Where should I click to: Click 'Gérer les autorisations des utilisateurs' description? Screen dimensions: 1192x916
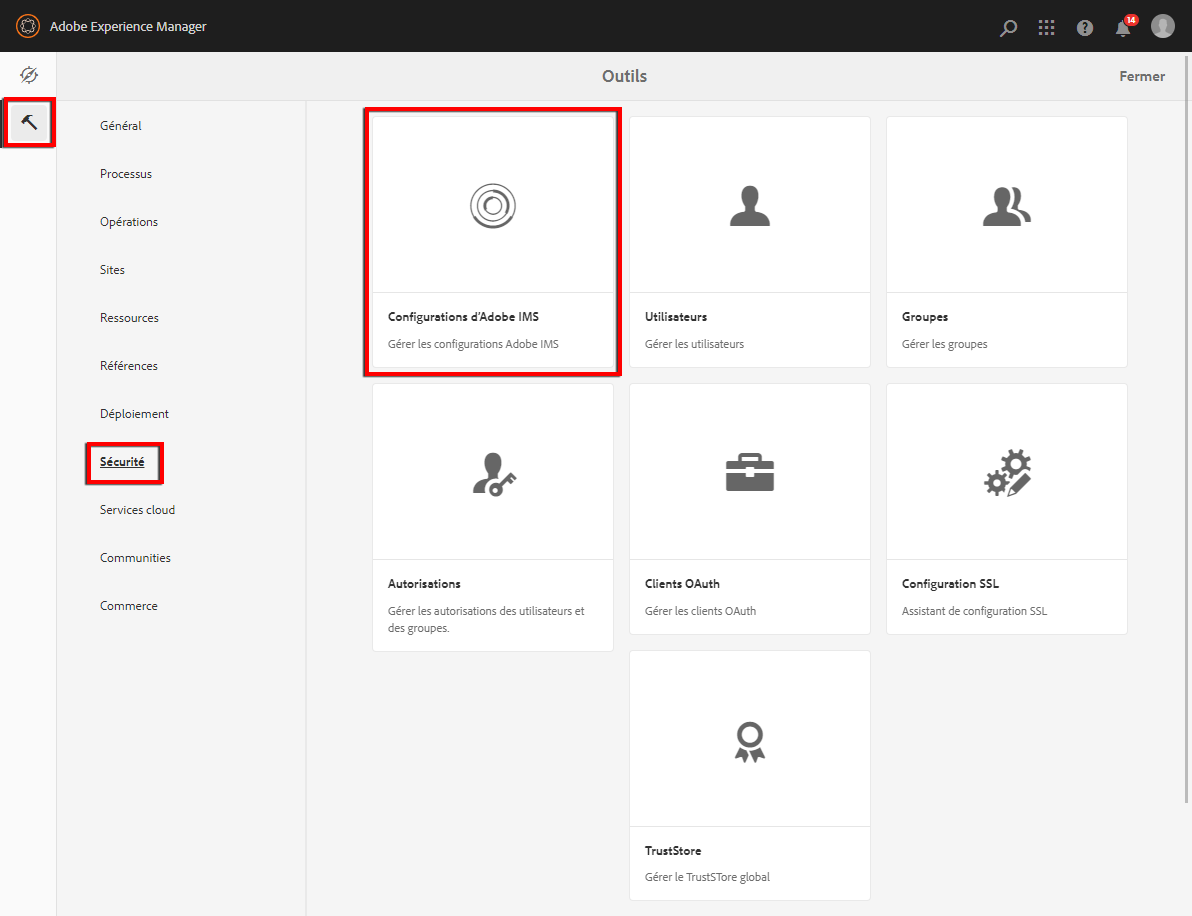(486, 619)
